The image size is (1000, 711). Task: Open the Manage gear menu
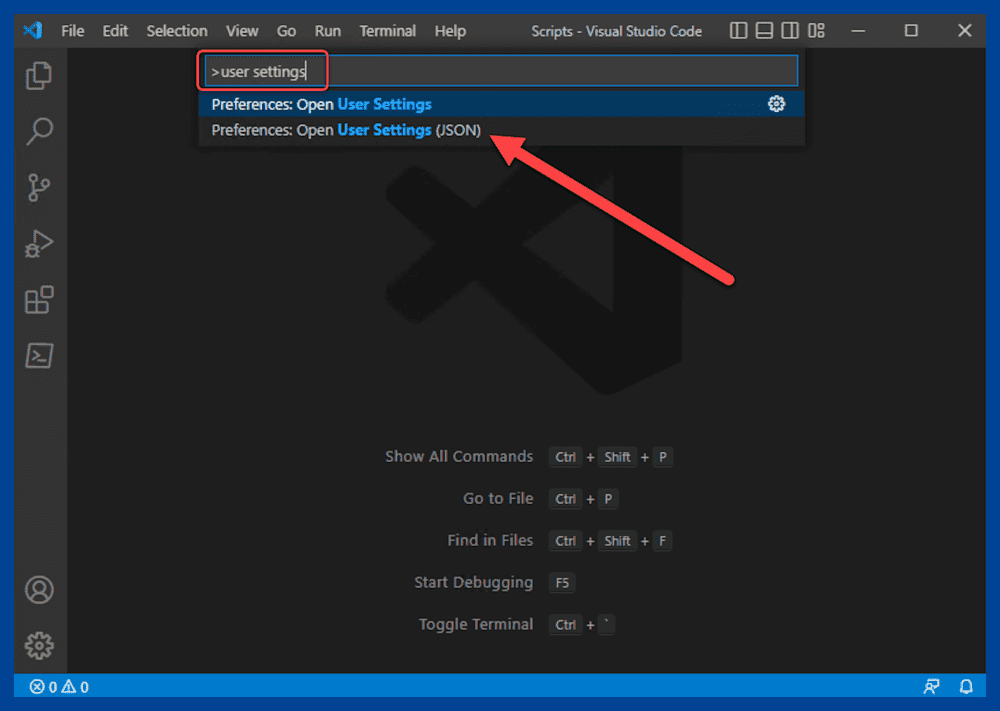(39, 645)
